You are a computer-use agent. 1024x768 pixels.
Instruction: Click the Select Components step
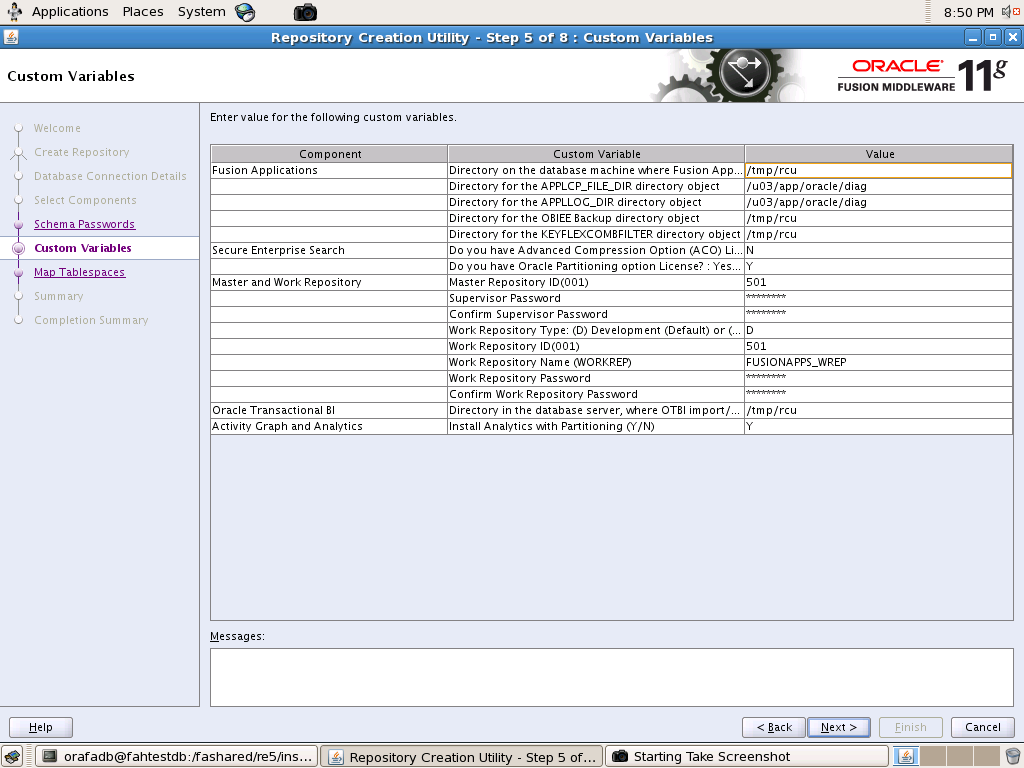pyautogui.click(x=85, y=200)
